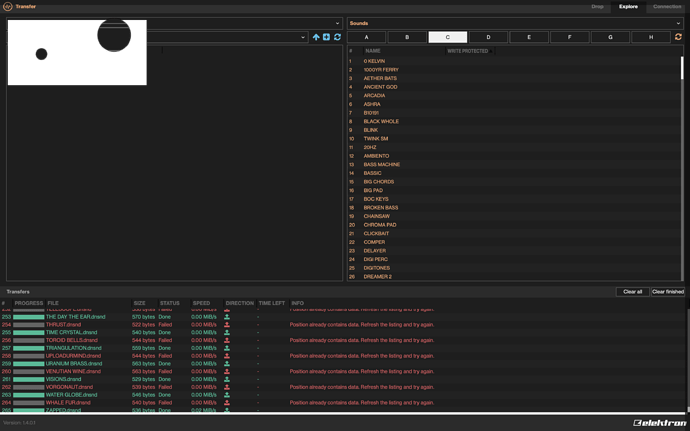This screenshot has width=690, height=431.
Task: Select sound bank B
Action: [x=407, y=37]
